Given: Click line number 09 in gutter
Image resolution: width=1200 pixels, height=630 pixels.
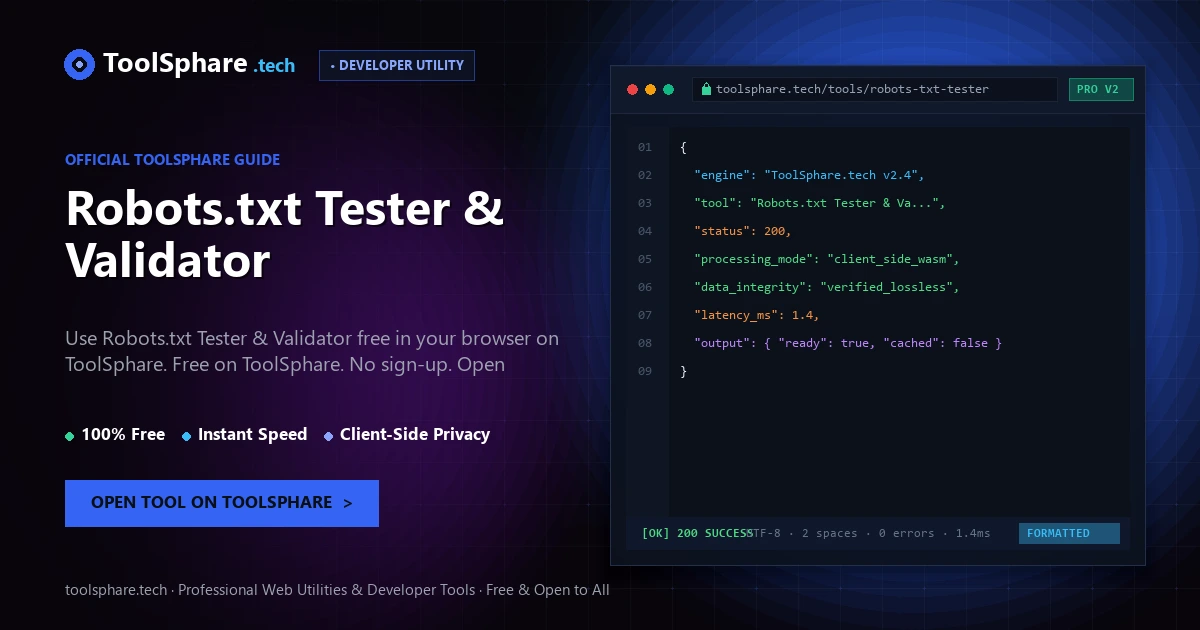Looking at the screenshot, I should (644, 371).
